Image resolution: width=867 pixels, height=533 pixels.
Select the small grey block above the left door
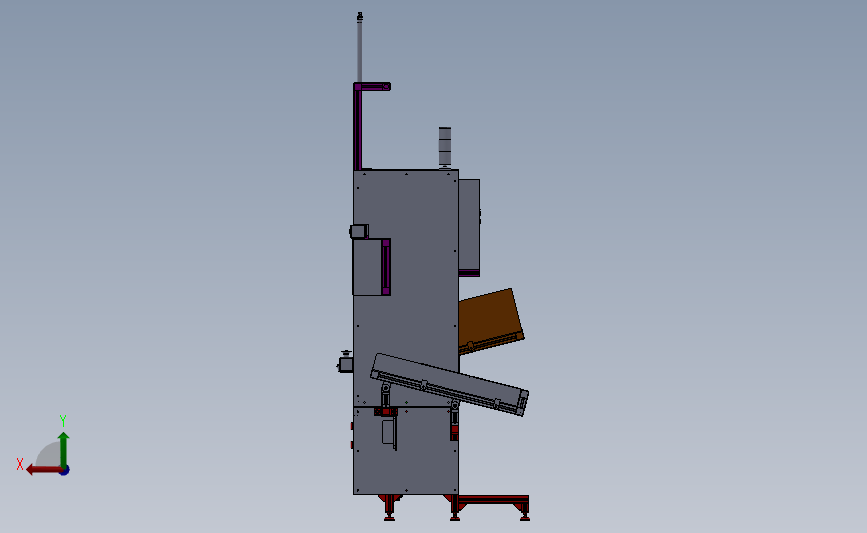point(359,231)
